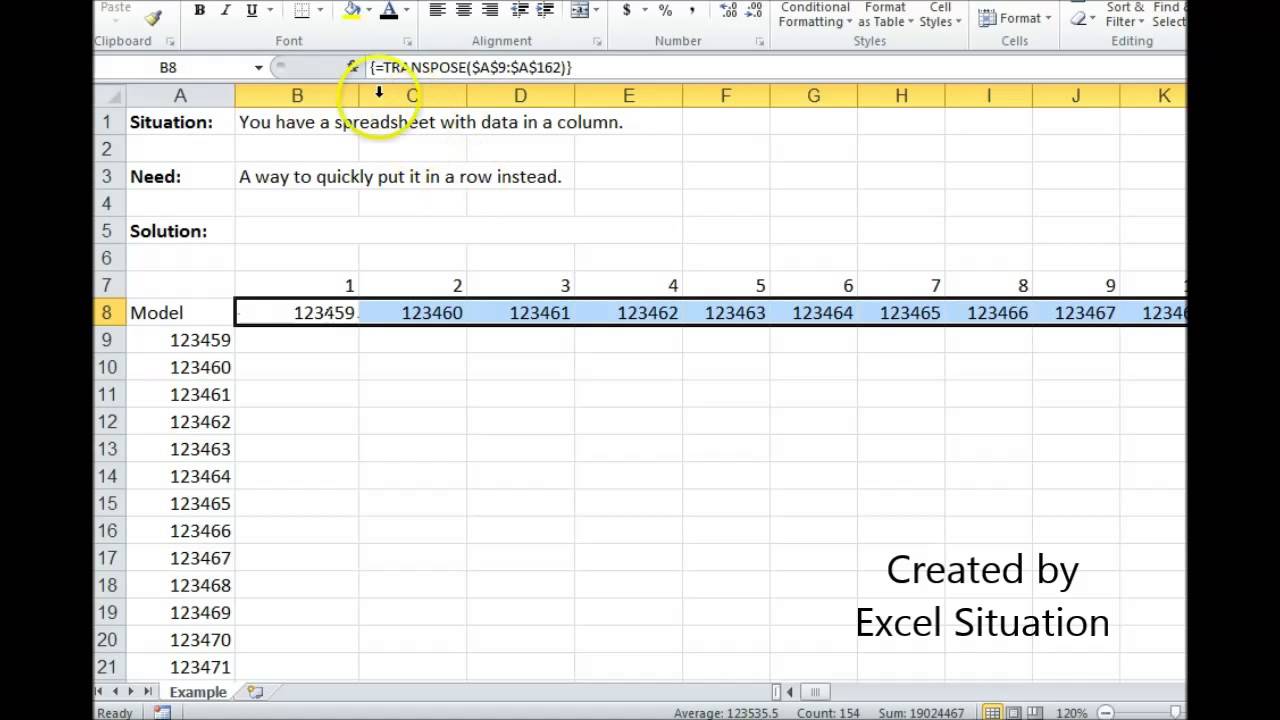The height and width of the screenshot is (720, 1280).
Task: Switch to Page Break Preview
Action: click(1036, 713)
